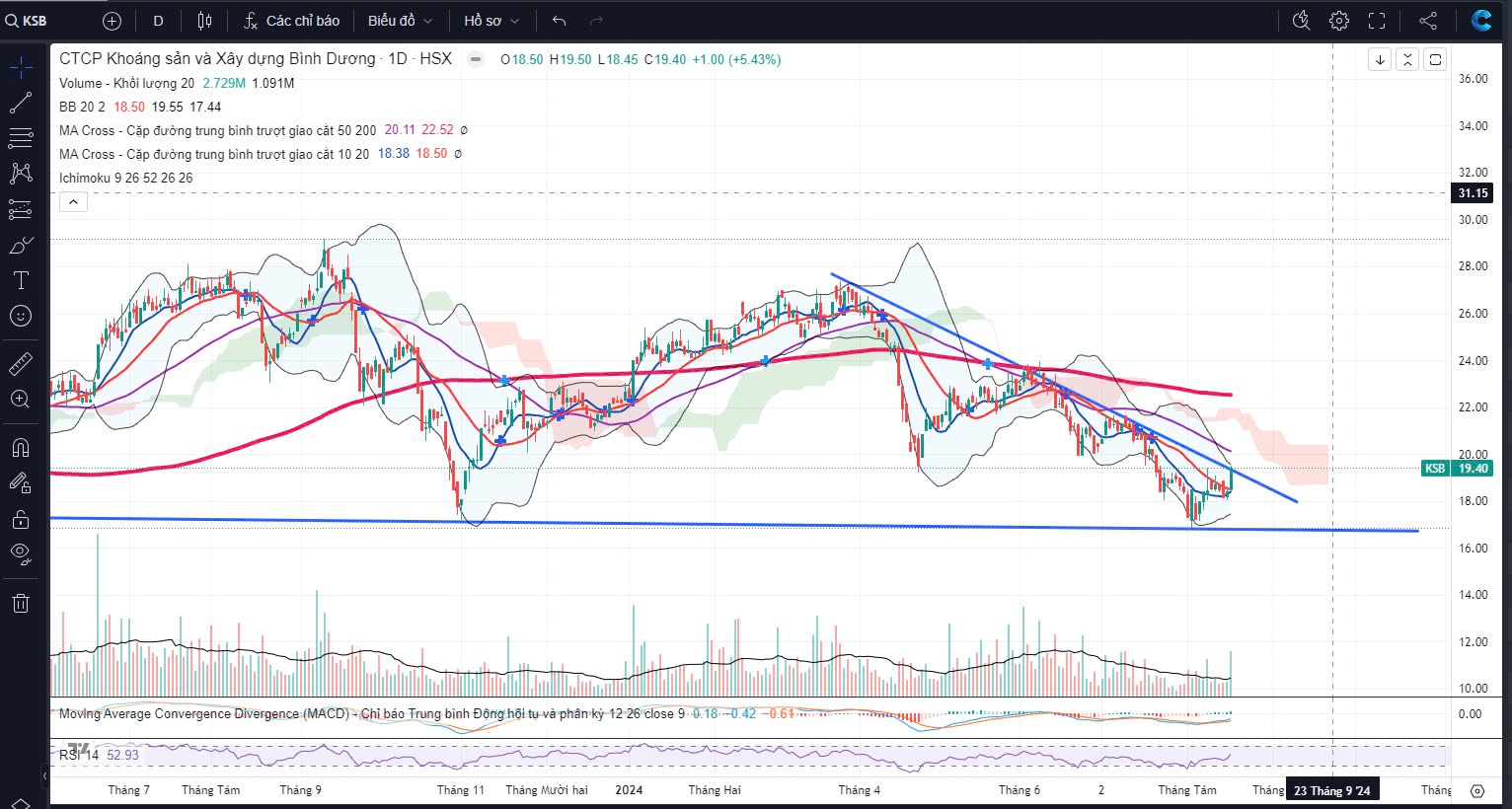The image size is (1512, 809).
Task: Select the MA Cross 10 20 legend
Action: coord(214,154)
